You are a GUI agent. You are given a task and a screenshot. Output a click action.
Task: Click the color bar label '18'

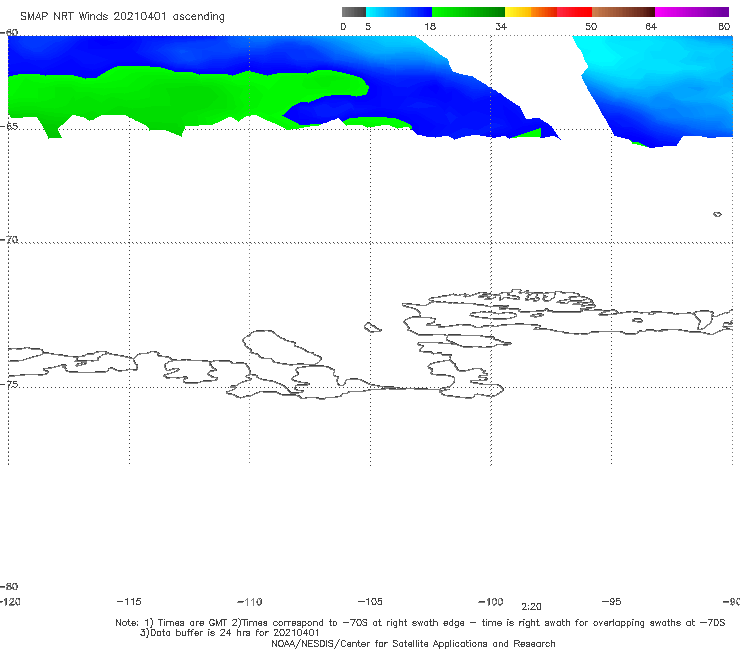click(429, 26)
